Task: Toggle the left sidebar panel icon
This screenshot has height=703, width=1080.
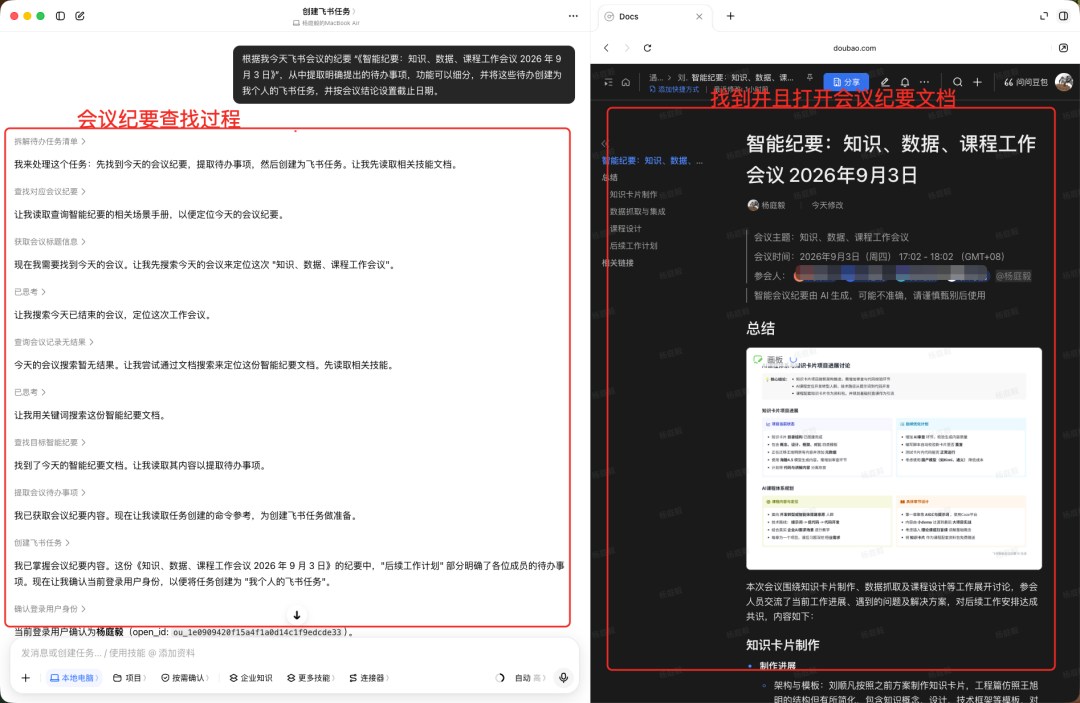Action: click(x=61, y=16)
